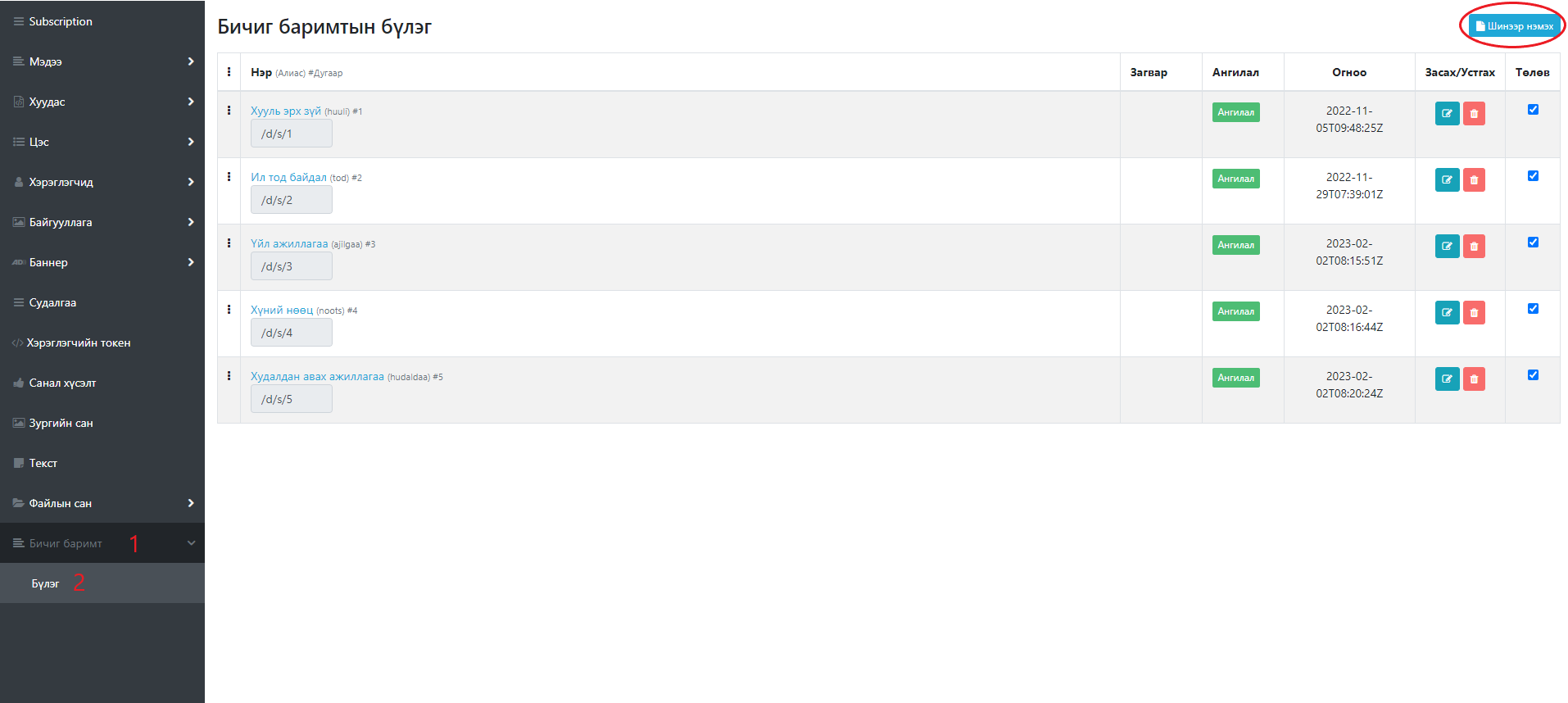This screenshot has height=703, width=1568.
Task: Uncheck status checkbox for Үйл ажиллагаа
Action: pos(1533,243)
